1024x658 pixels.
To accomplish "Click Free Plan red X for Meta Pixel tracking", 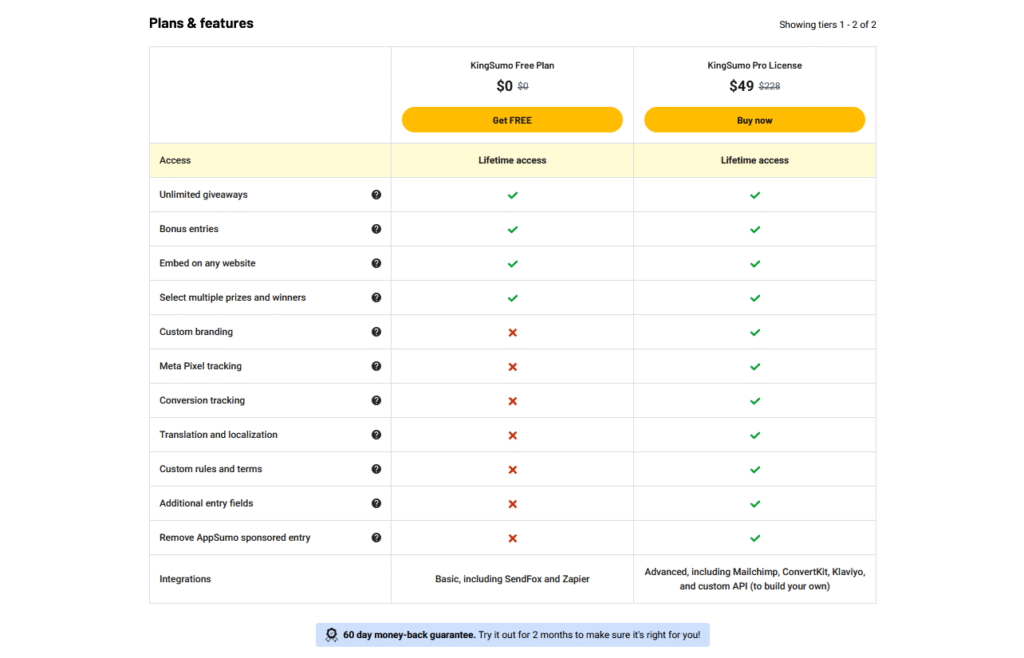I will click(x=513, y=367).
